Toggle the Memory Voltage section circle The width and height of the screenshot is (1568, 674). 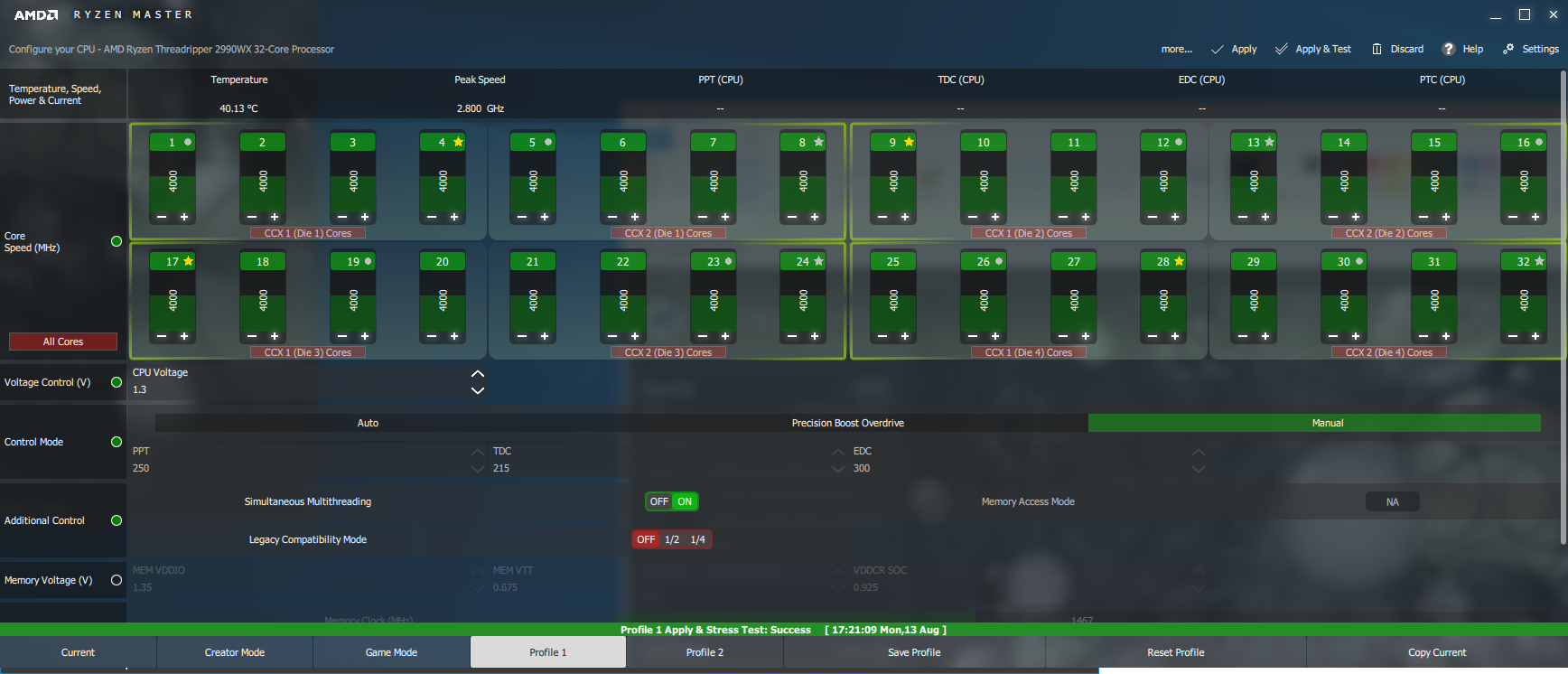point(117,580)
